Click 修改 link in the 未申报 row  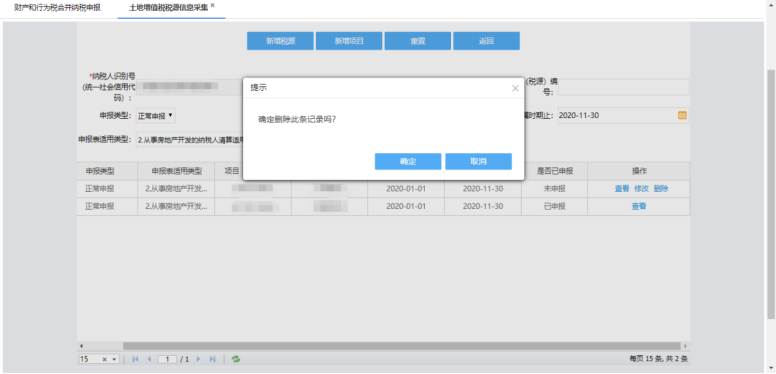pos(641,188)
